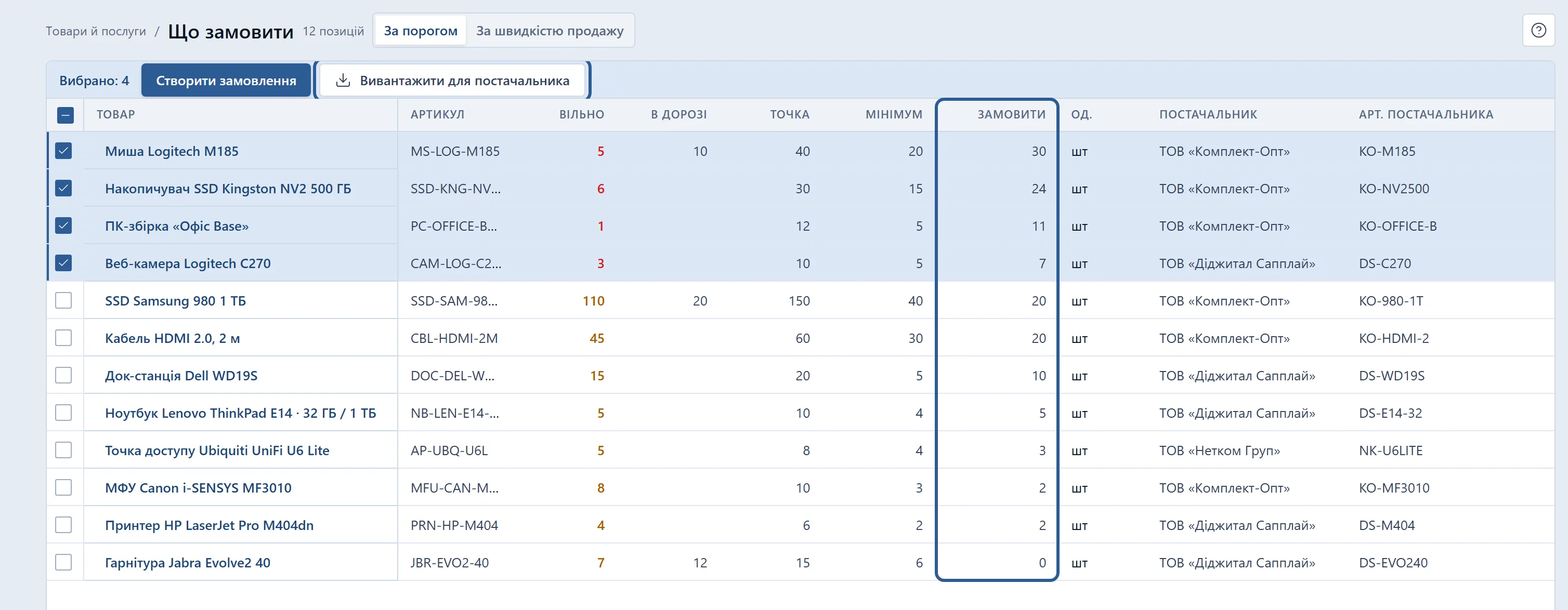Uncheck the Накопичувач SSD Kingston NV2 row
The width and height of the screenshot is (1568, 610).
(63, 188)
